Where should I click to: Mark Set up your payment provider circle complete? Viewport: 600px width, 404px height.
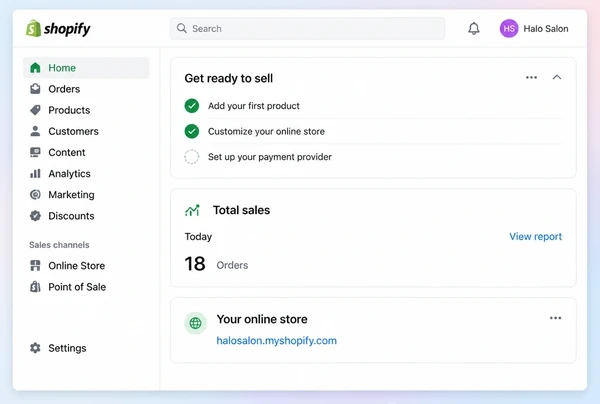[192, 157]
